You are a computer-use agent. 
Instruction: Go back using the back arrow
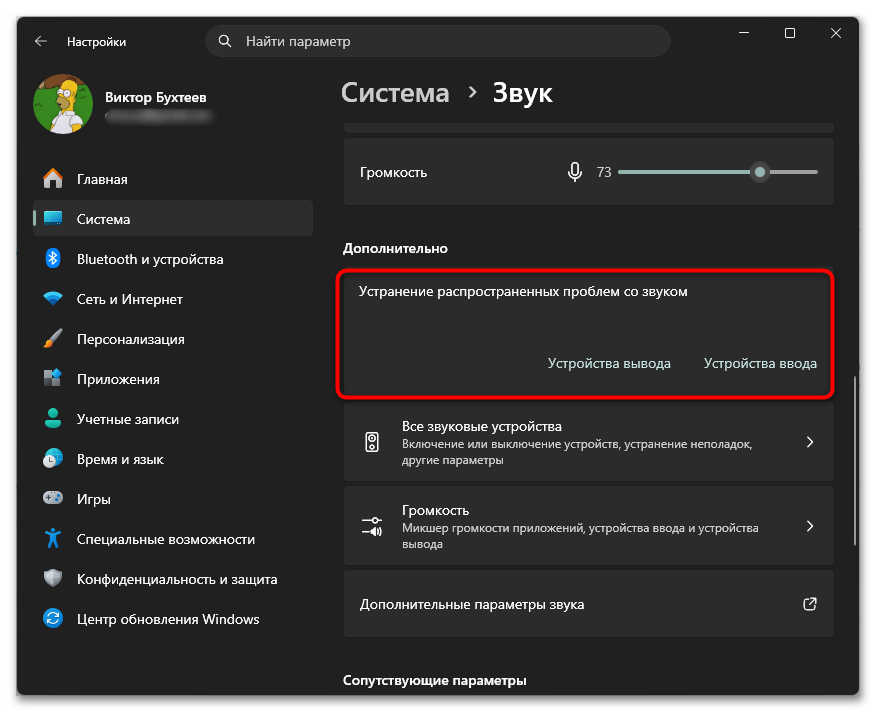(41, 41)
